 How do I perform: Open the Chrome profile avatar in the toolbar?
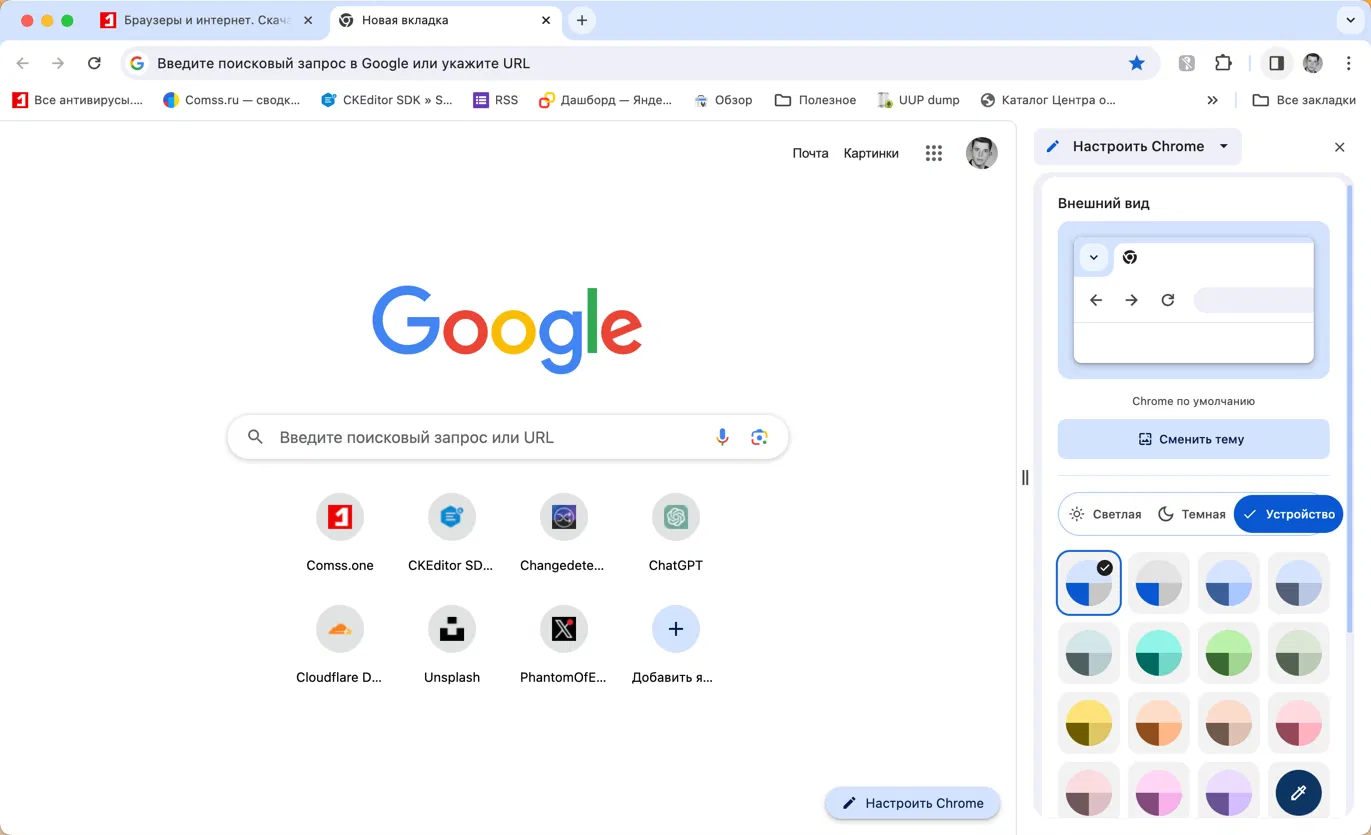(x=1313, y=63)
